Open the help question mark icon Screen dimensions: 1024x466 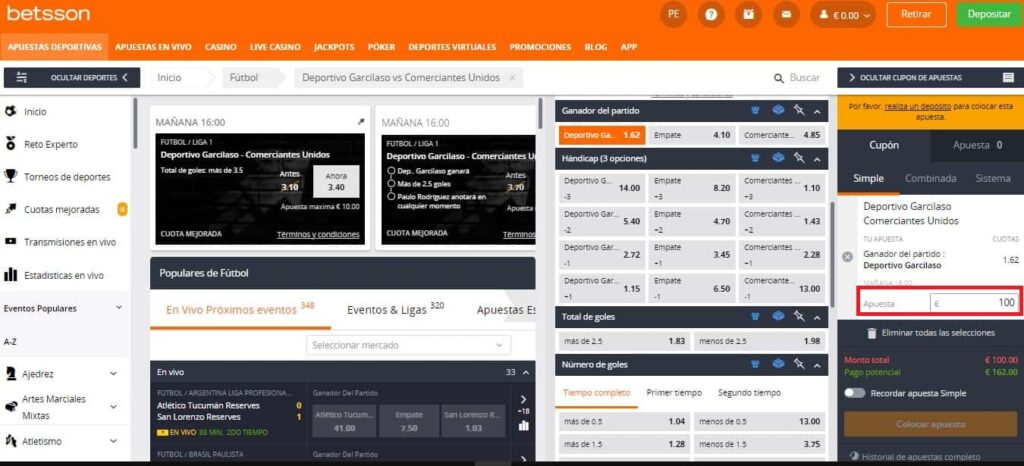711,14
